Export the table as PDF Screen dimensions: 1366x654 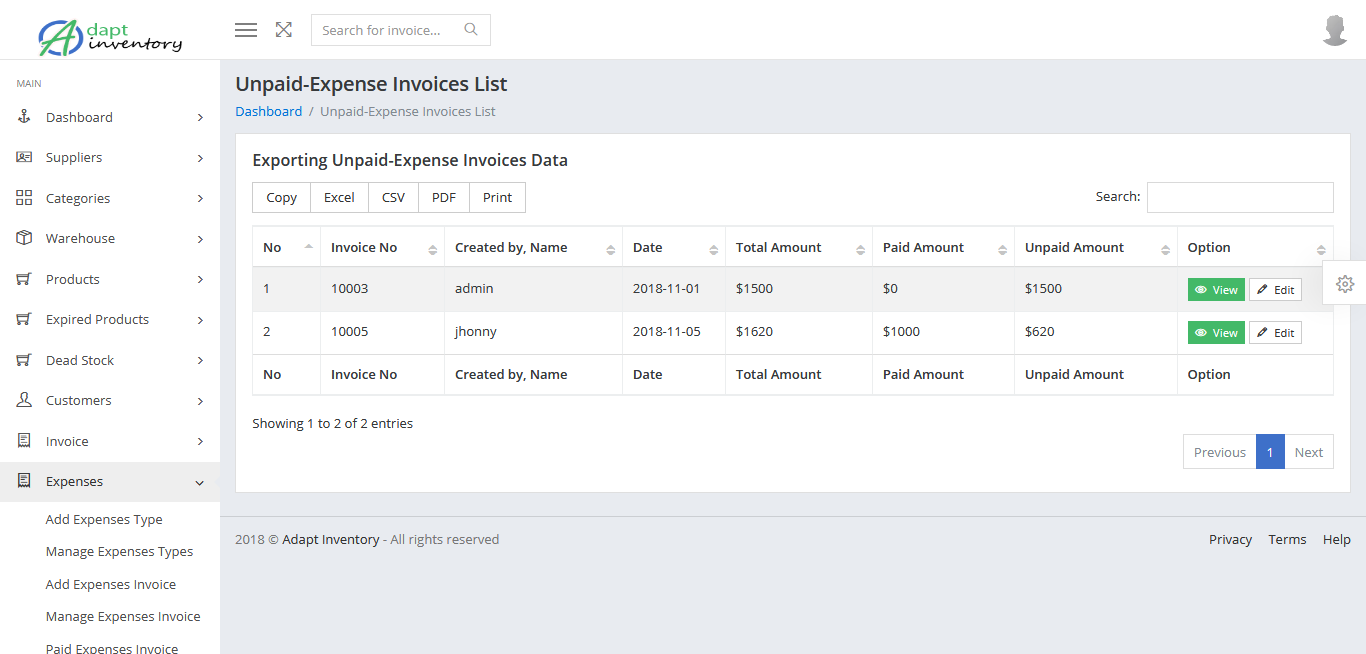pyautogui.click(x=444, y=198)
